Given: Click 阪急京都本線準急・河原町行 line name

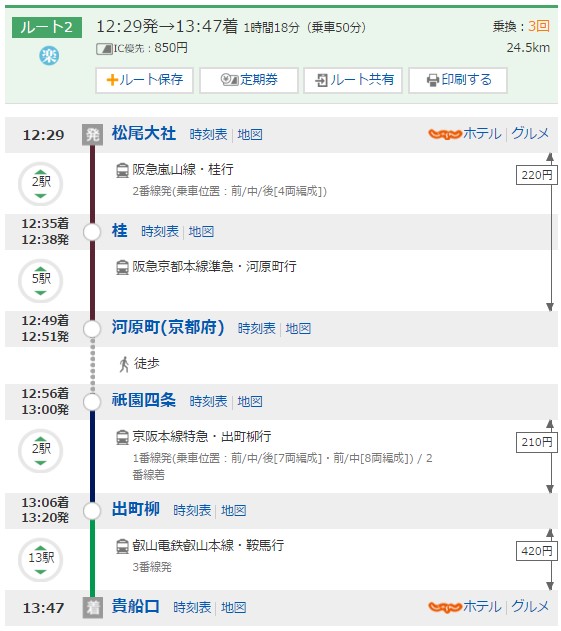Looking at the screenshot, I should pyautogui.click(x=214, y=266).
